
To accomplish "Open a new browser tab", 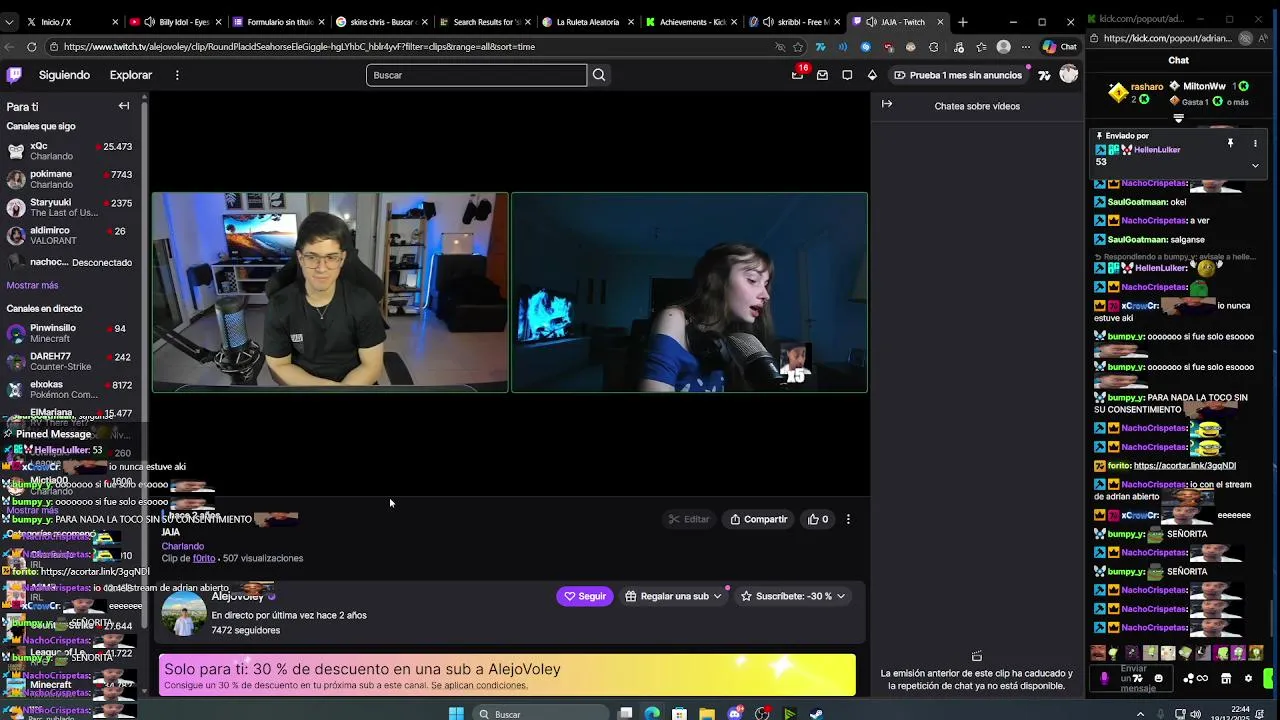I will point(963,22).
